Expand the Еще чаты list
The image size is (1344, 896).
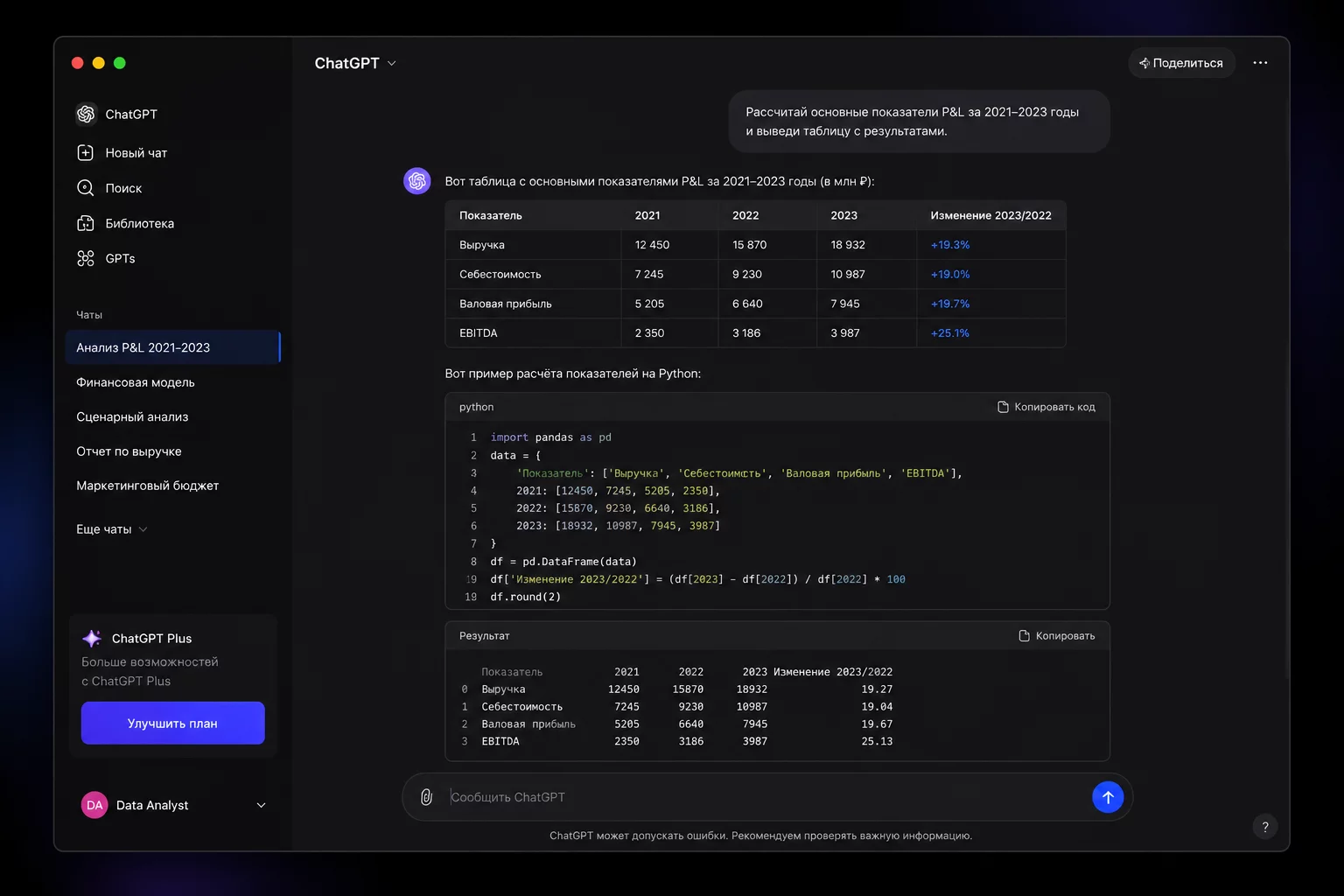tap(111, 529)
